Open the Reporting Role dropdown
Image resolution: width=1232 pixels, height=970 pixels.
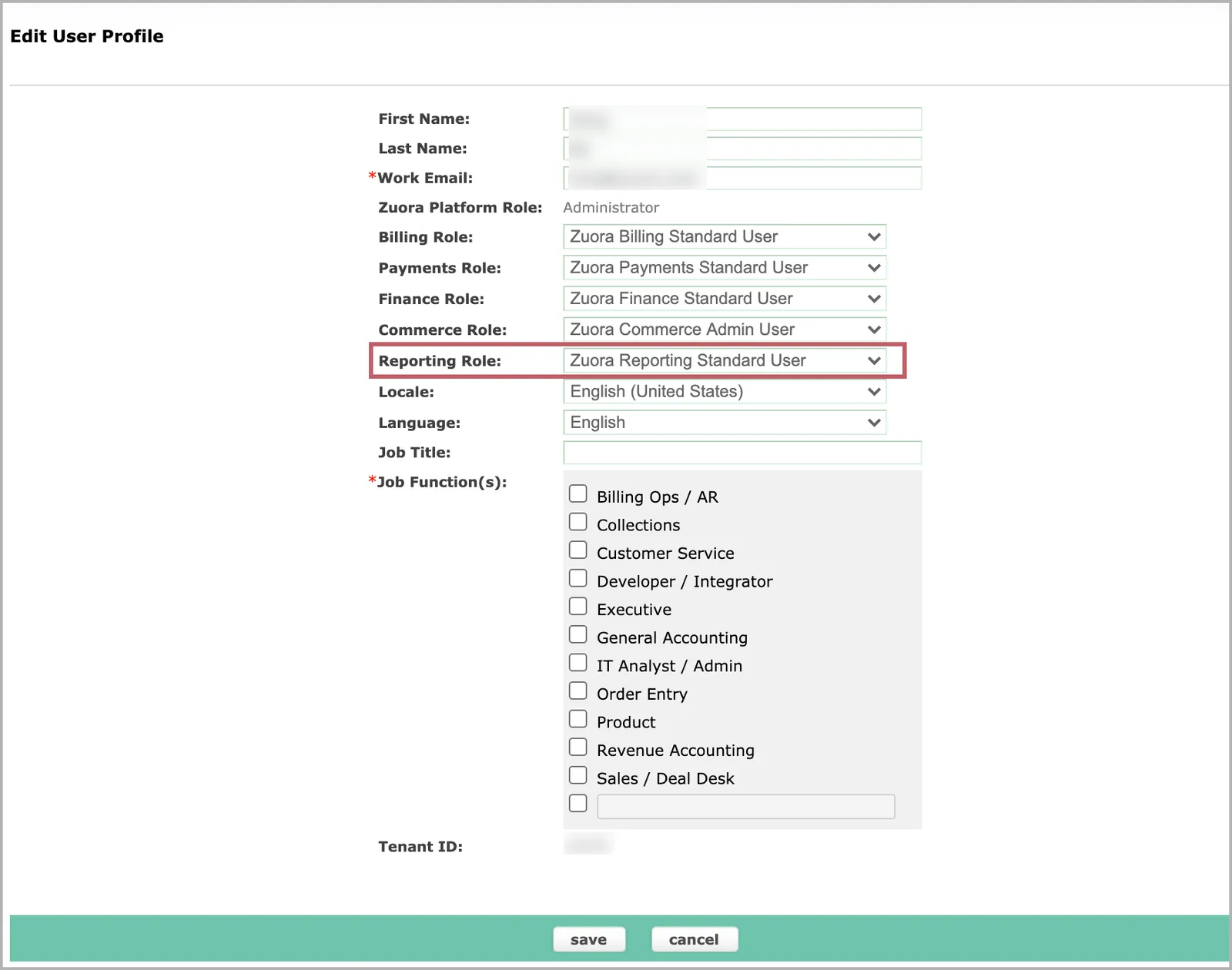725,360
